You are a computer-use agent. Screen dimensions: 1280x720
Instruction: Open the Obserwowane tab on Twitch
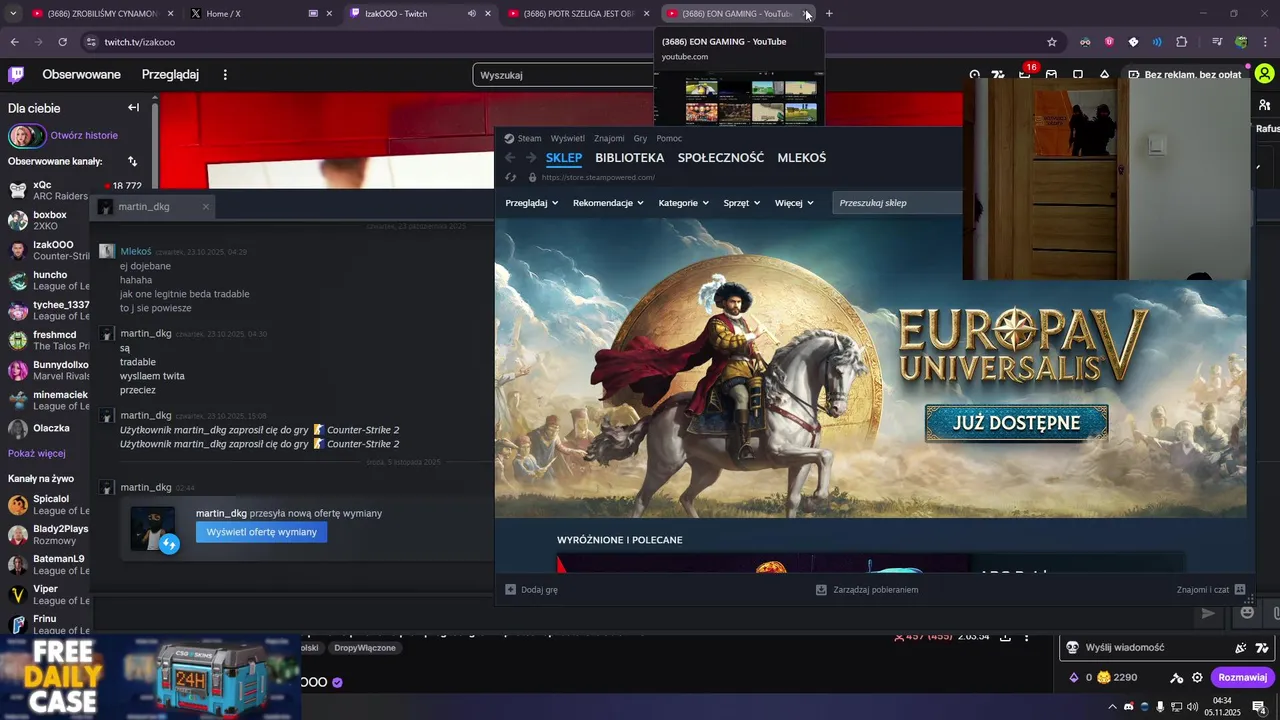coord(81,75)
